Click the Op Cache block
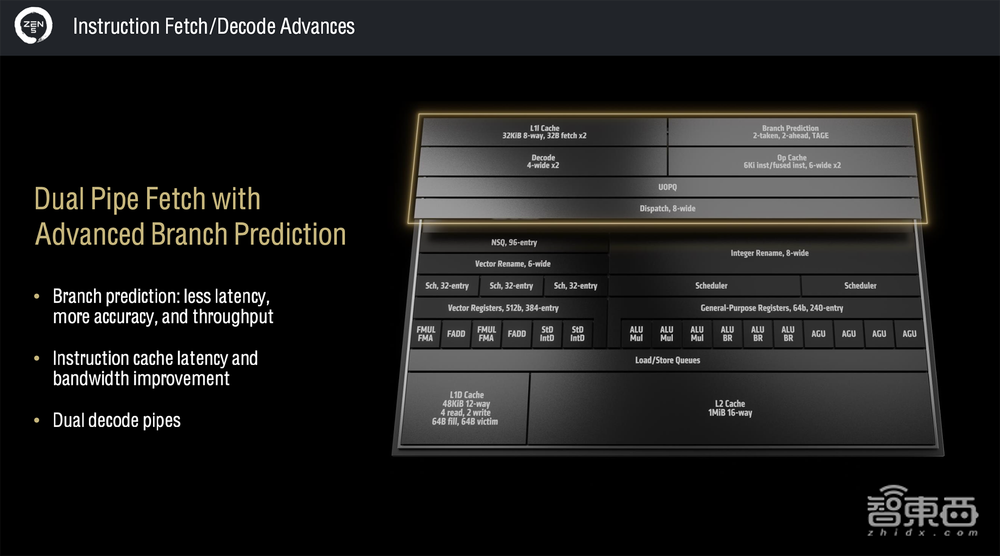Image resolution: width=1000 pixels, height=556 pixels. pyautogui.click(x=790, y=161)
